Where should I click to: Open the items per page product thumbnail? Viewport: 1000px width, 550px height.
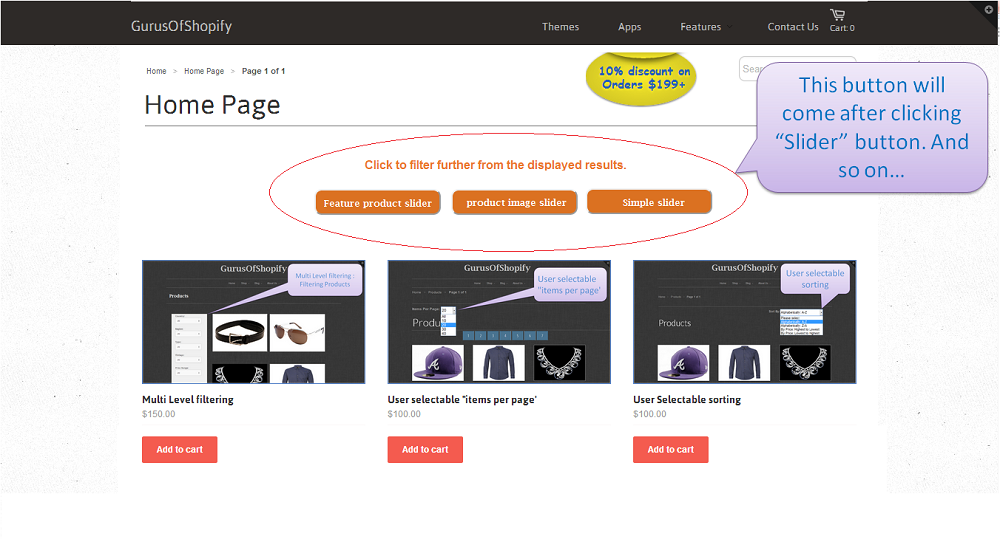[x=498, y=322]
